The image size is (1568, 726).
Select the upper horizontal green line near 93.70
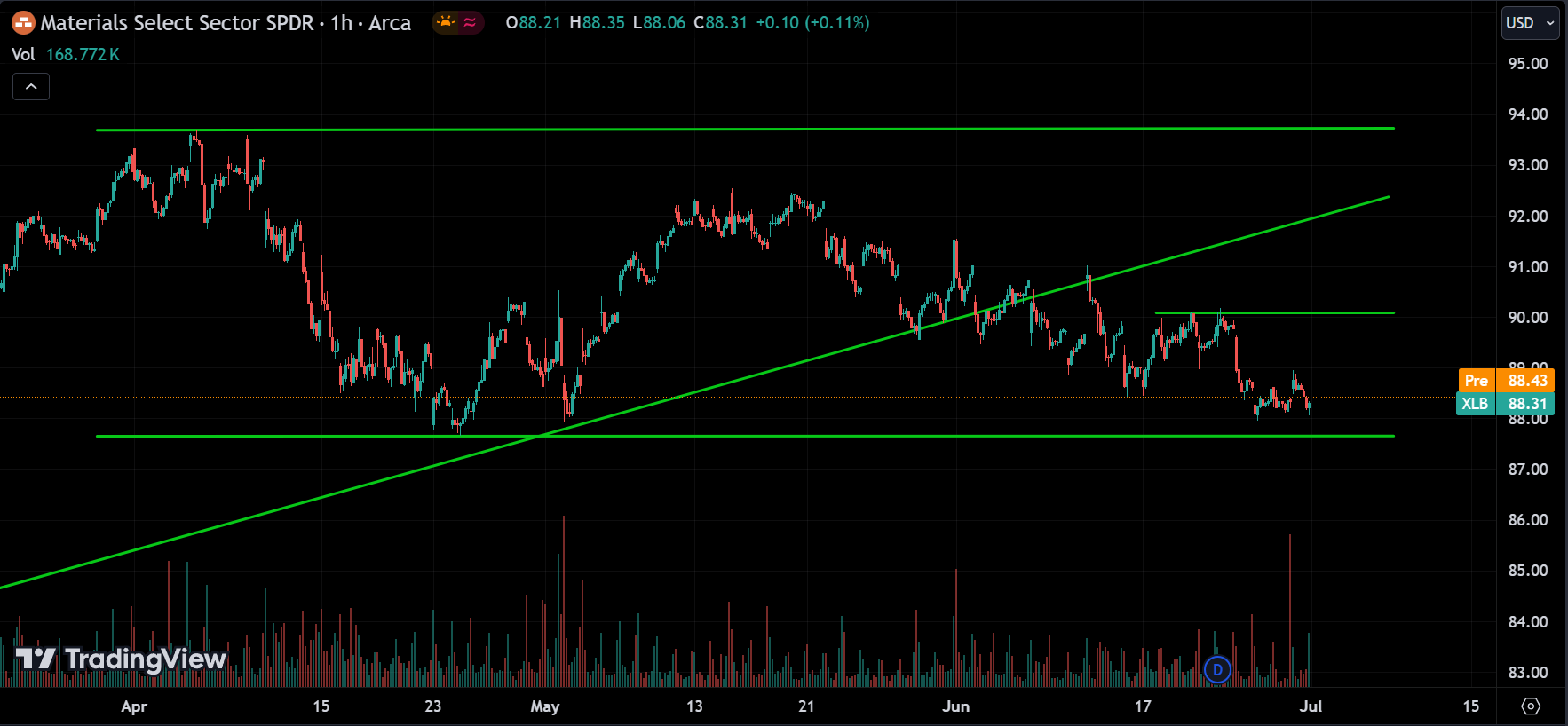(745, 130)
